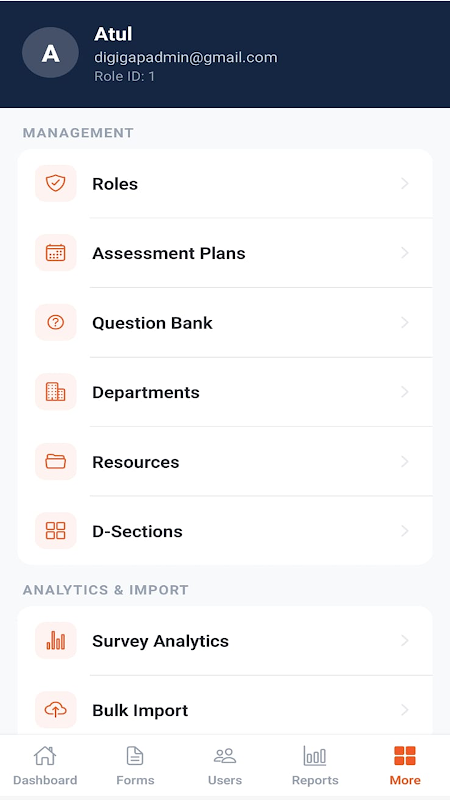
Task: Click the profile avatar with letter A
Action: point(51,53)
